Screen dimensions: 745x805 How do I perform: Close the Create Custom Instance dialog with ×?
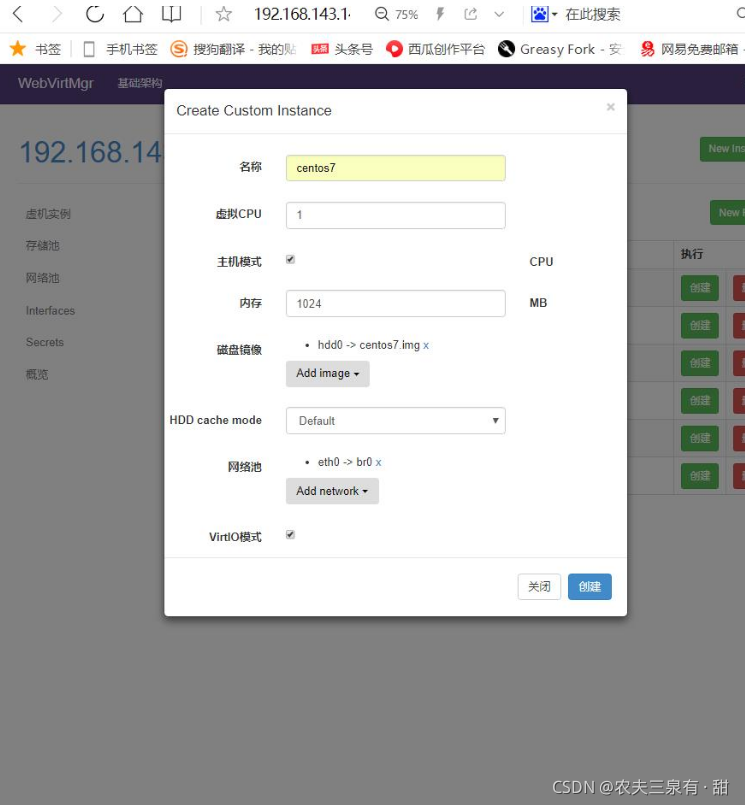(610, 107)
